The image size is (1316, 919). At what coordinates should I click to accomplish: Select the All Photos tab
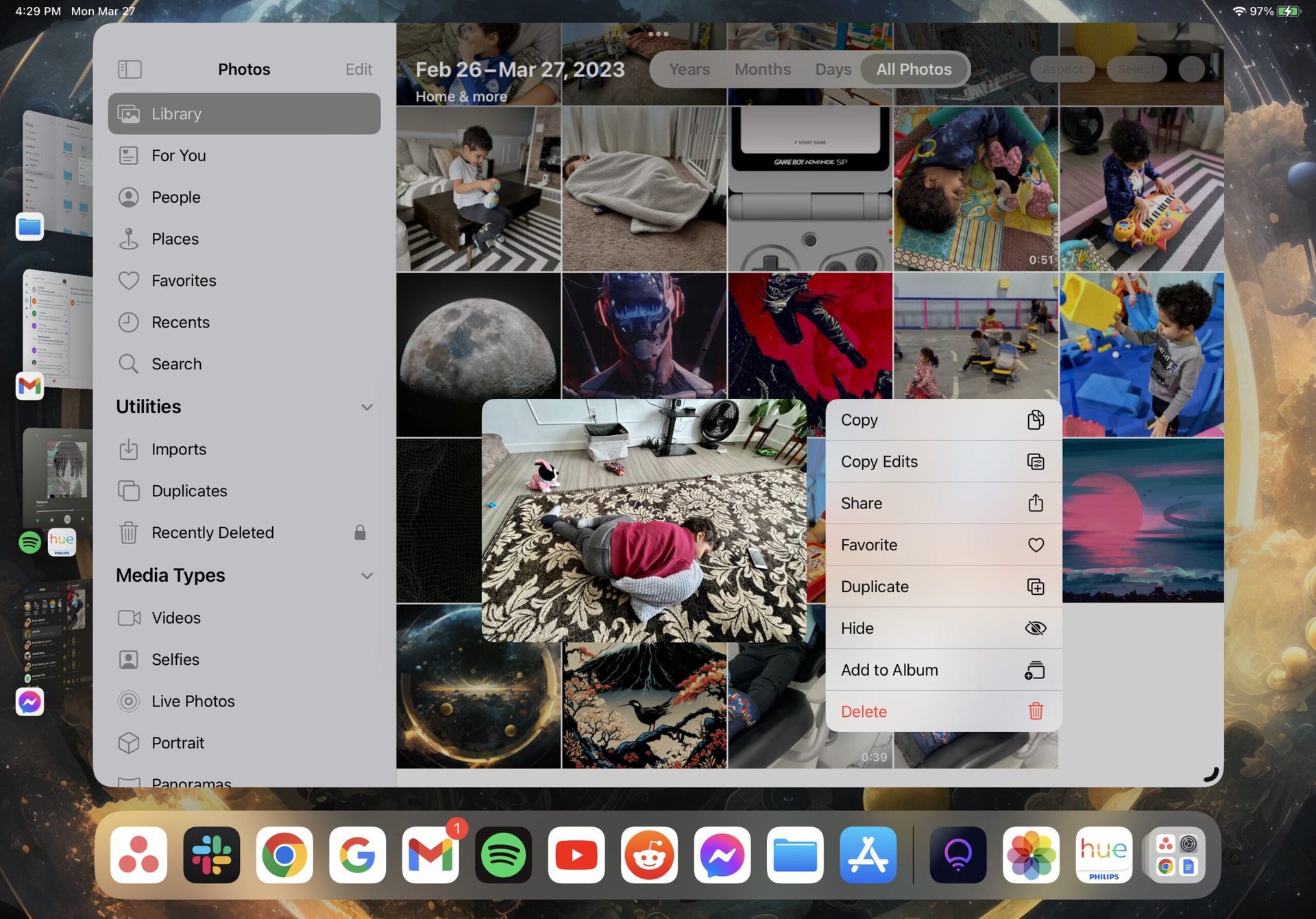(x=913, y=68)
